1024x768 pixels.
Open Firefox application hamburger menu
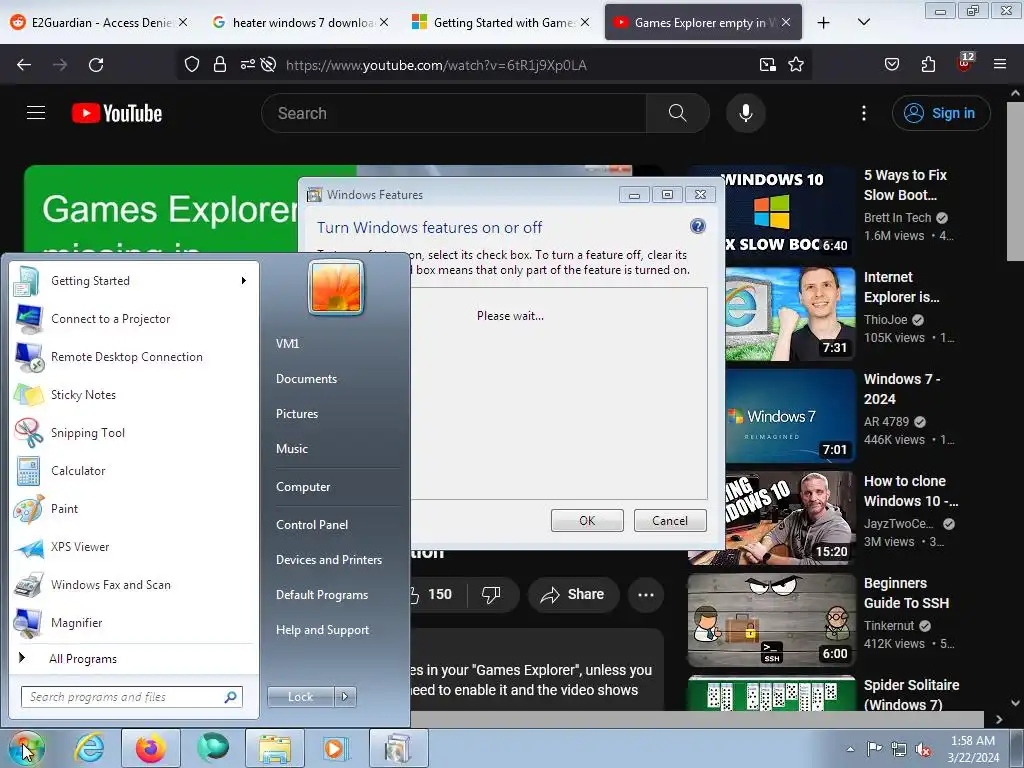(x=1000, y=65)
